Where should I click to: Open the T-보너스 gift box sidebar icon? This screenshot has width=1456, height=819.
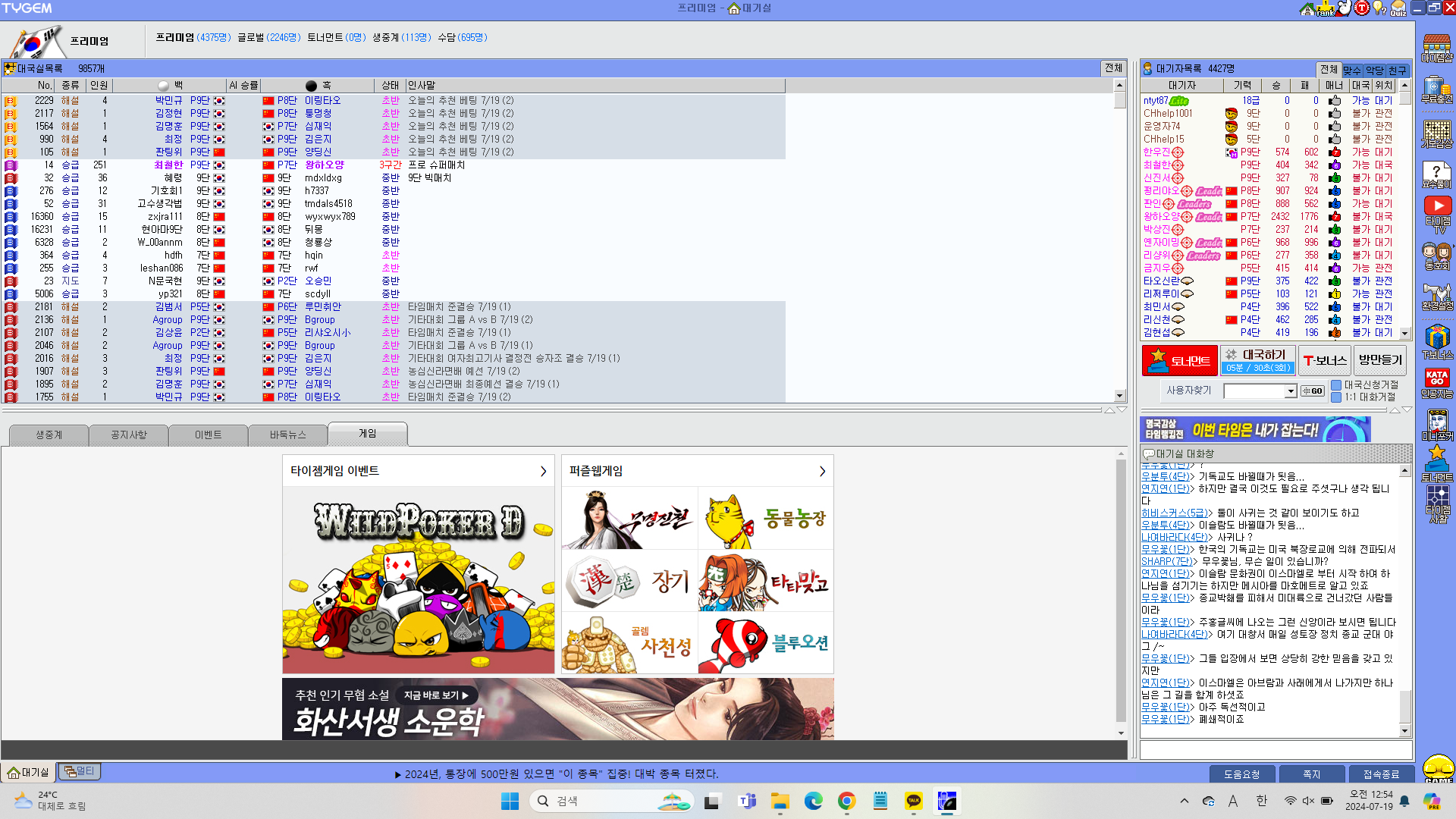1437,341
